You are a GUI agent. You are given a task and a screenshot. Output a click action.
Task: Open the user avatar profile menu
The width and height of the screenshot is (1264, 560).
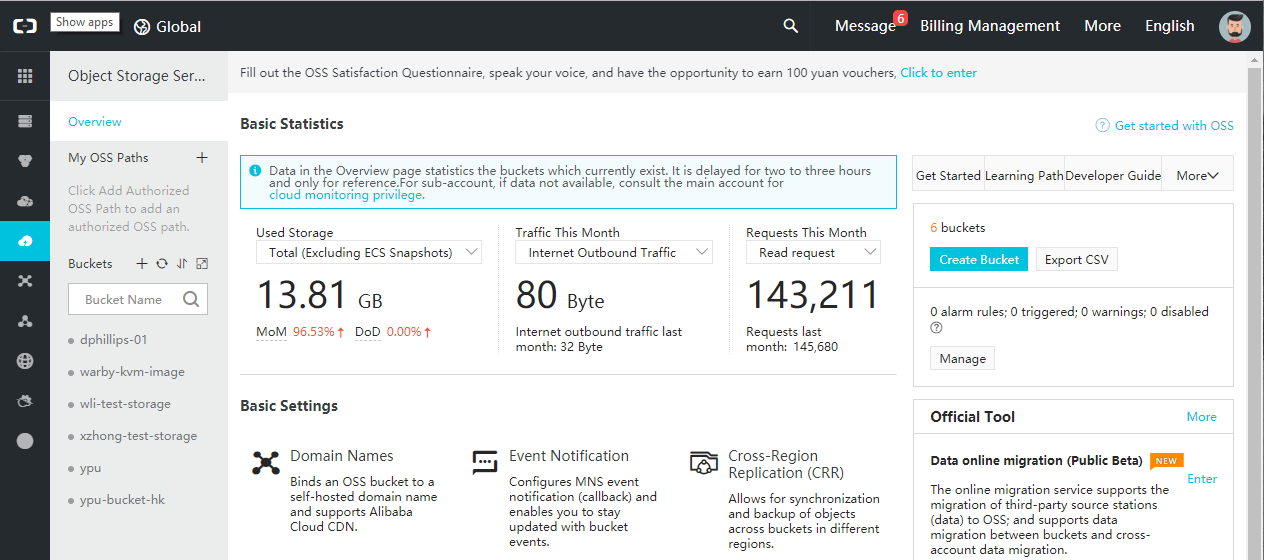point(1234,26)
